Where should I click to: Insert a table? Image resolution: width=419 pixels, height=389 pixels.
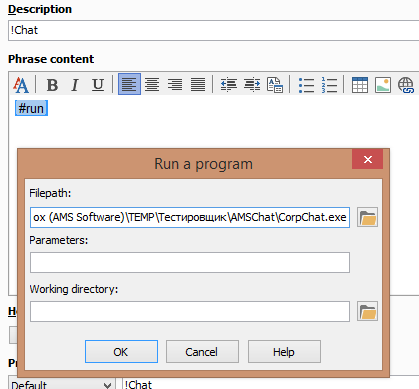tap(360, 85)
